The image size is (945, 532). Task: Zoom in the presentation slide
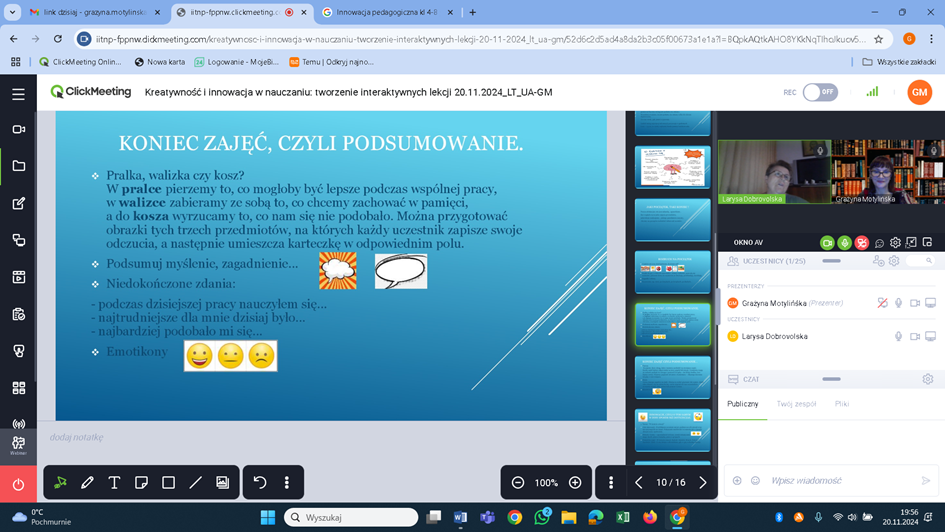point(575,483)
